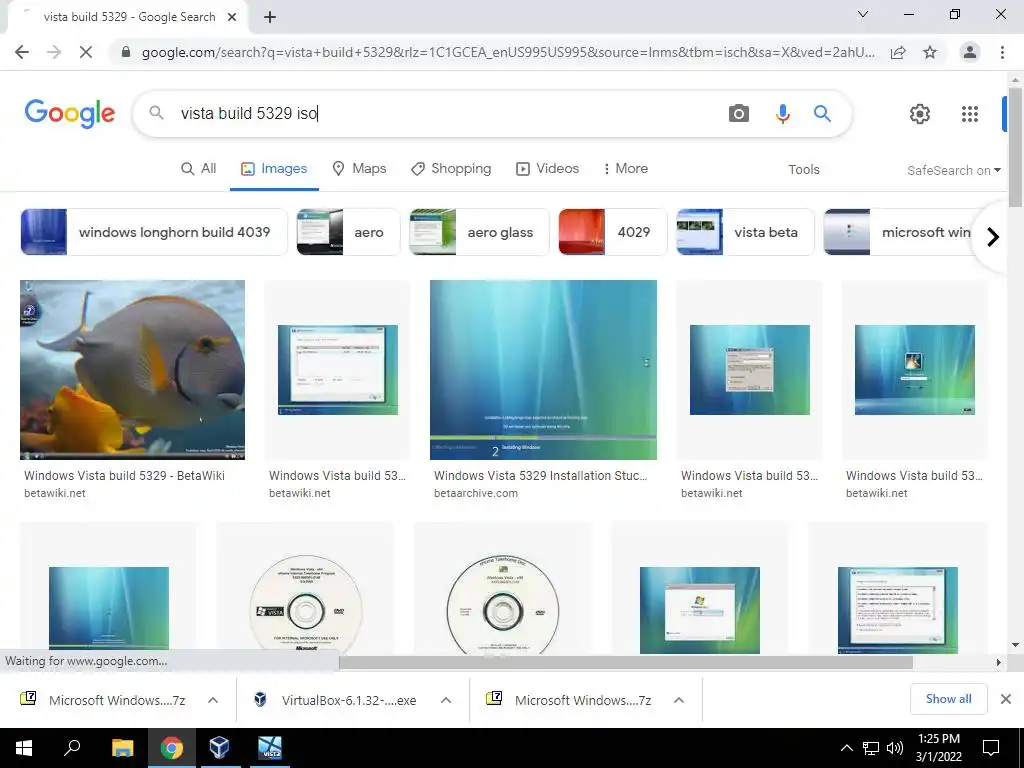Close the vista build 5329 tab
1024x768 pixels.
pos(232,17)
